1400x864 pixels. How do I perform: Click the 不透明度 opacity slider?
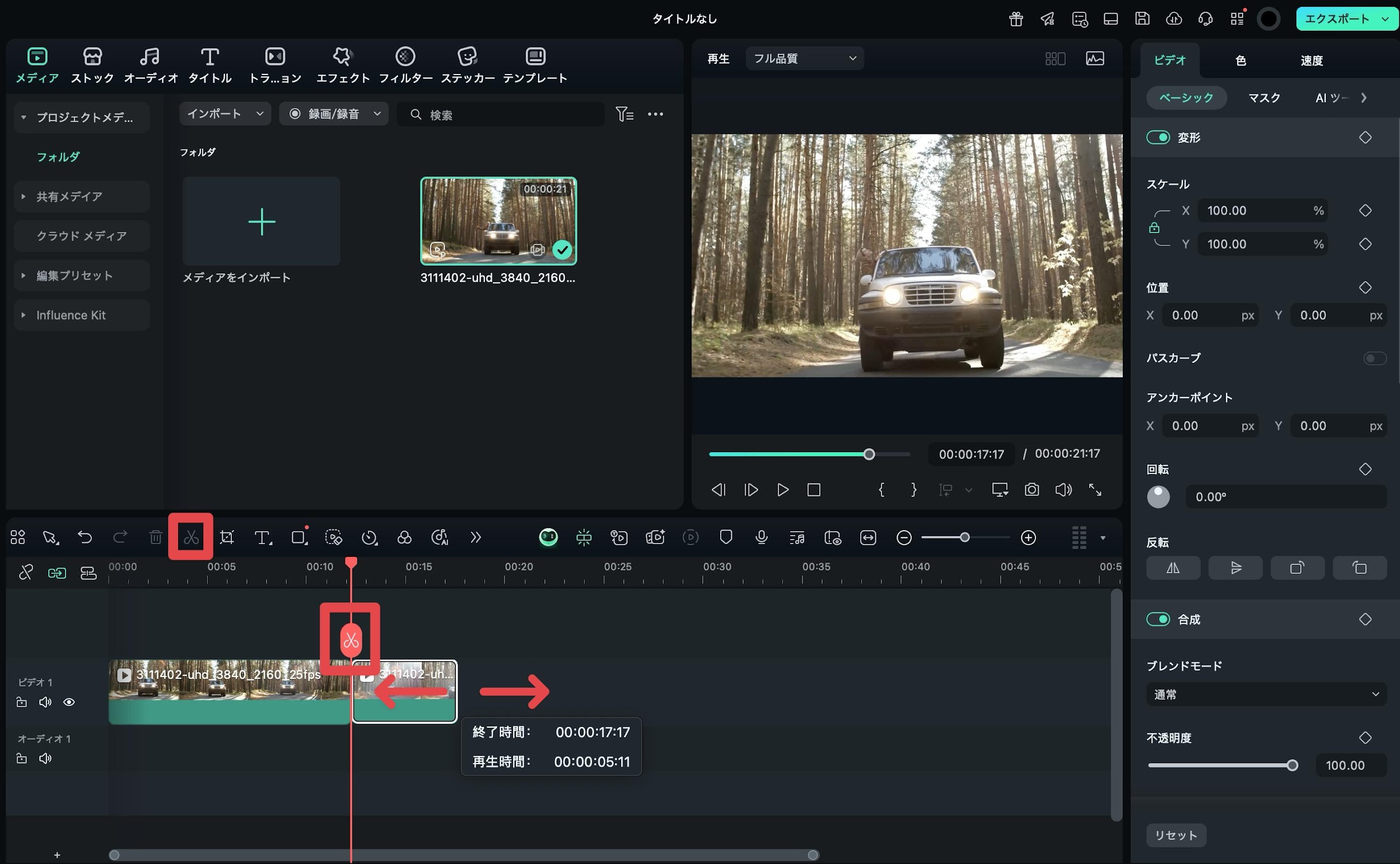click(1223, 765)
